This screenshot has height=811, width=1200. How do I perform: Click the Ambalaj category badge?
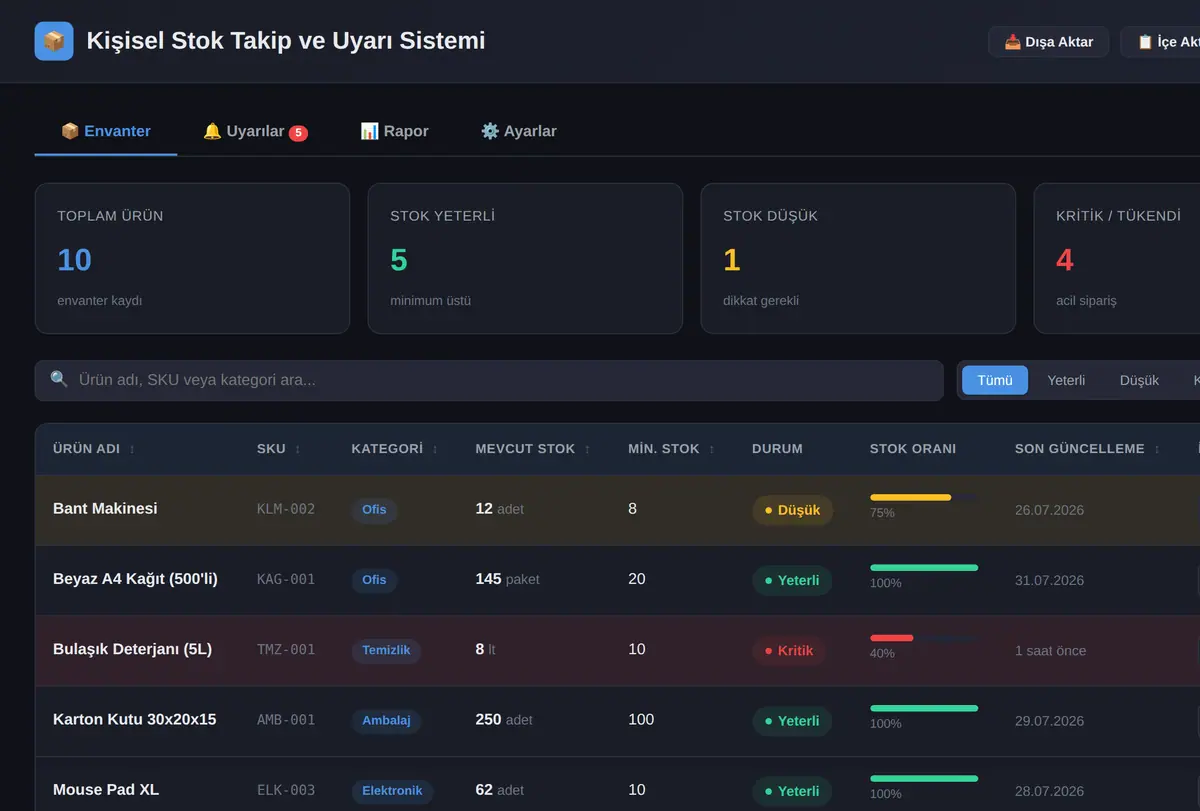(386, 720)
